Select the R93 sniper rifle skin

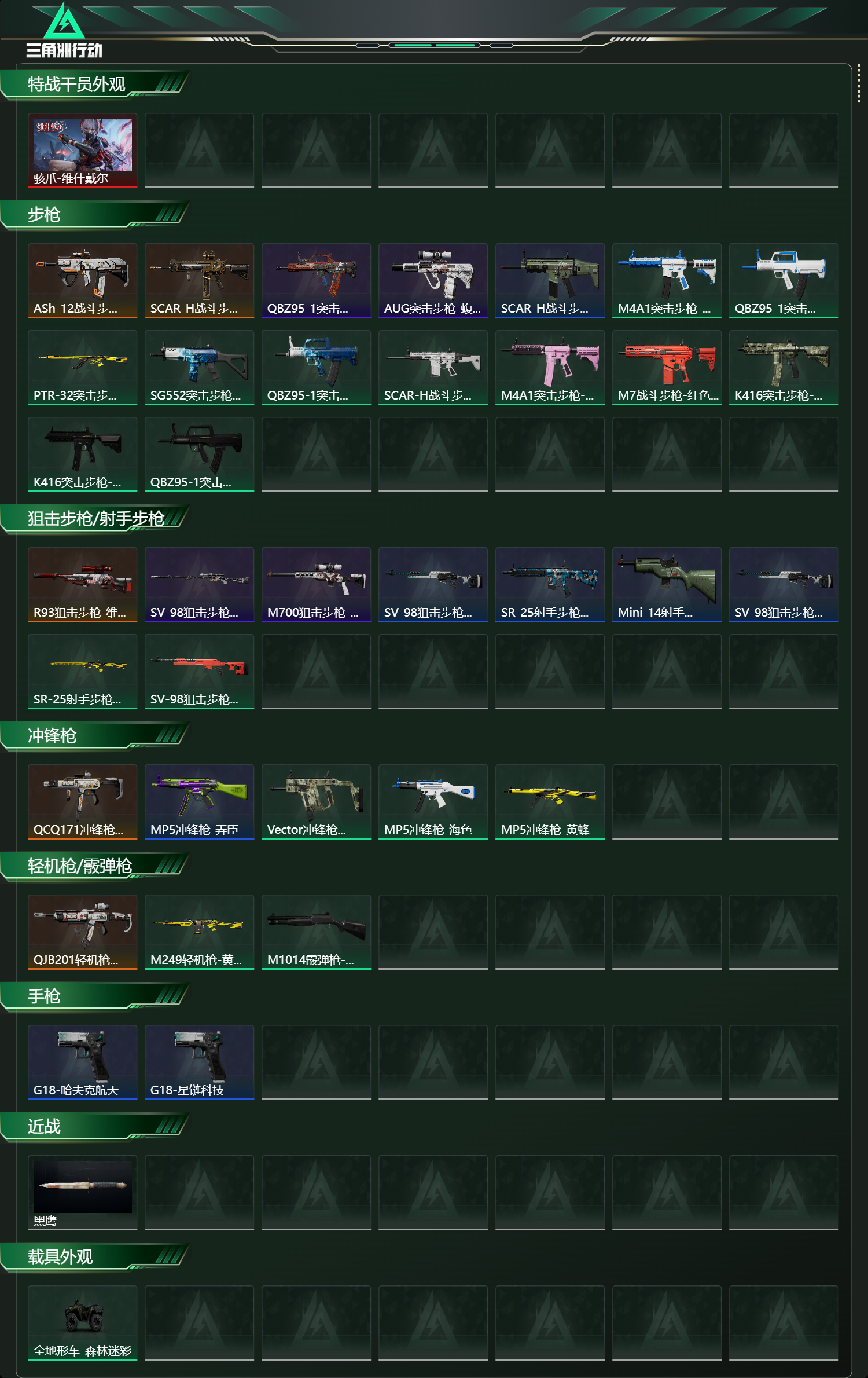[x=82, y=585]
